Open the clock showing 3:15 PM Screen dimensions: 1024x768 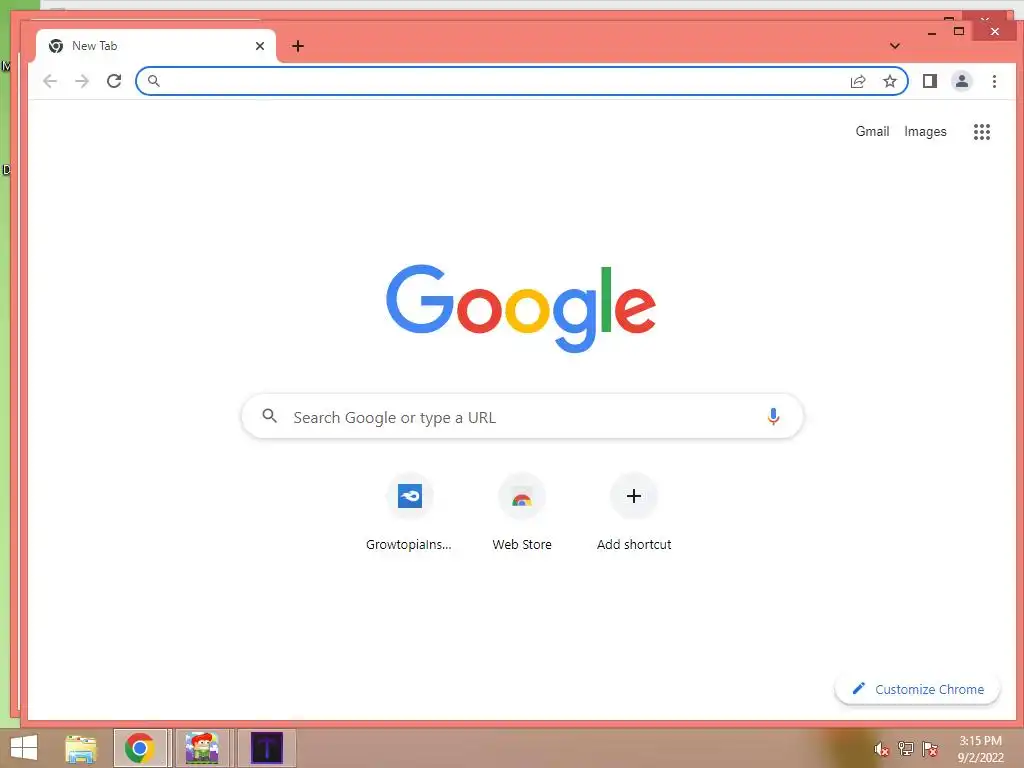[x=980, y=749]
